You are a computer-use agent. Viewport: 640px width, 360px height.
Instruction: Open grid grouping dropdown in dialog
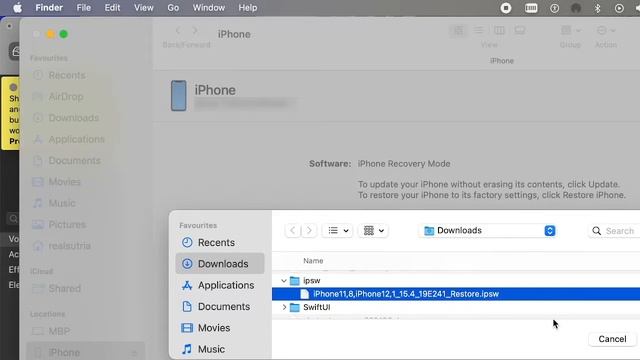373,231
